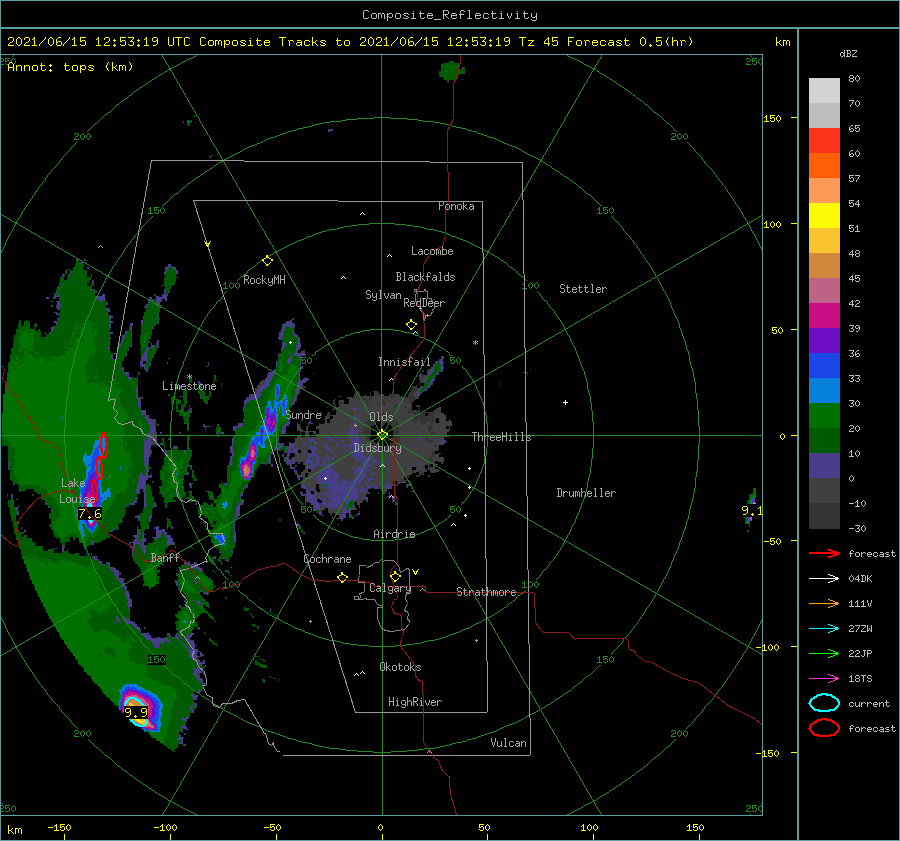Click the 9.9 storm top annotation
900x841 pixels.
click(x=136, y=712)
